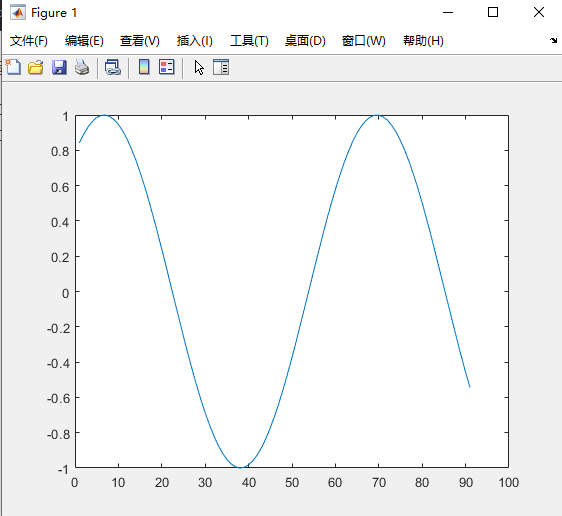This screenshot has height=516, width=562.
Task: Click the y-axis tick label 0.4
Action: pyautogui.click(x=60, y=223)
